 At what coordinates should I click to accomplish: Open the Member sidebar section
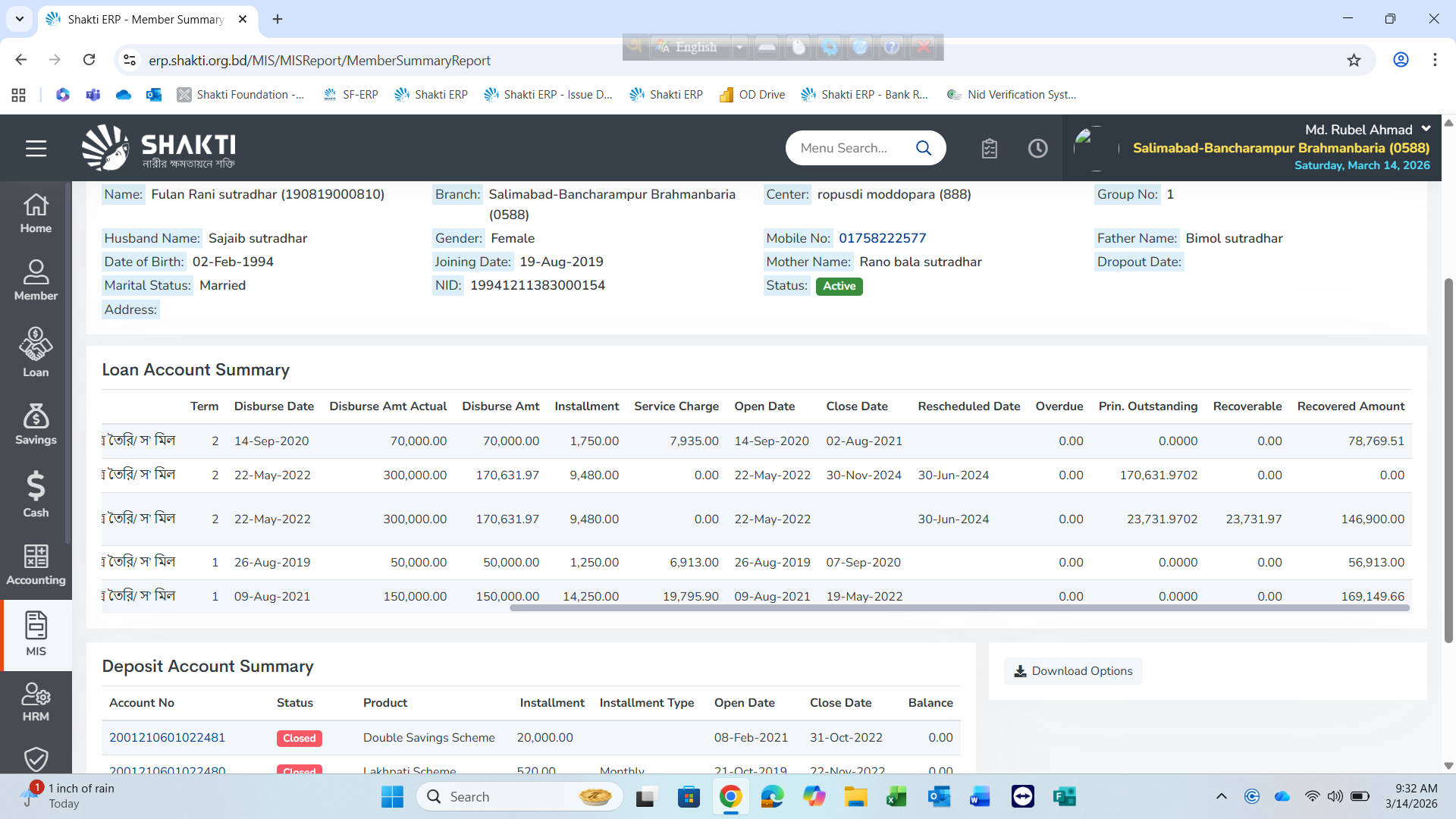[36, 280]
